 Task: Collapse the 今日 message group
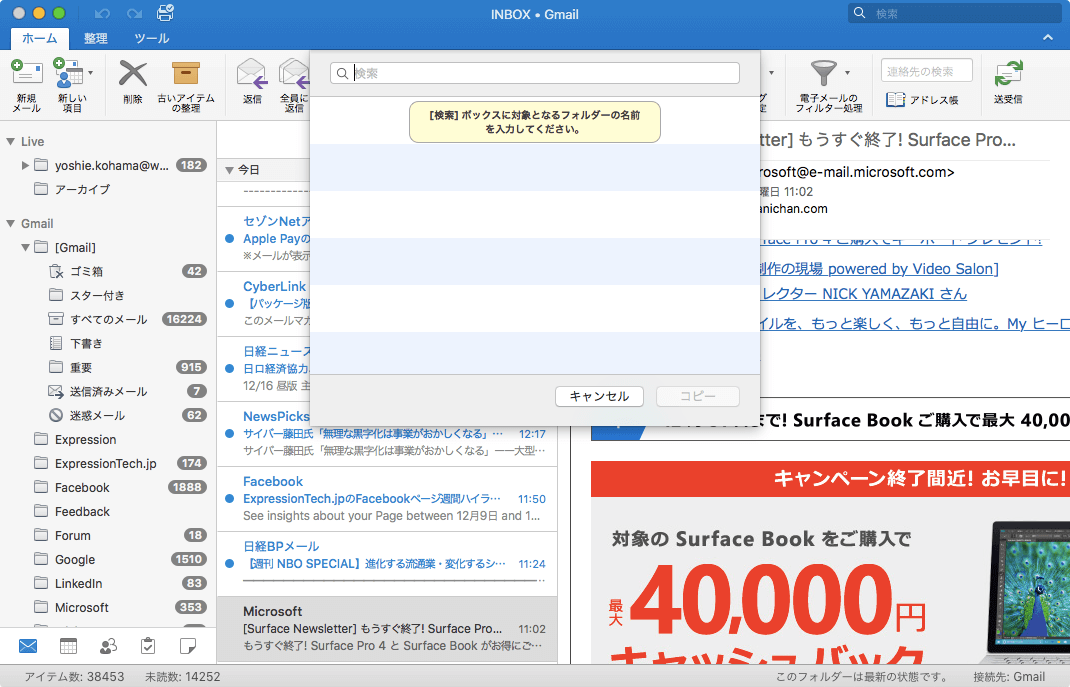(x=229, y=170)
